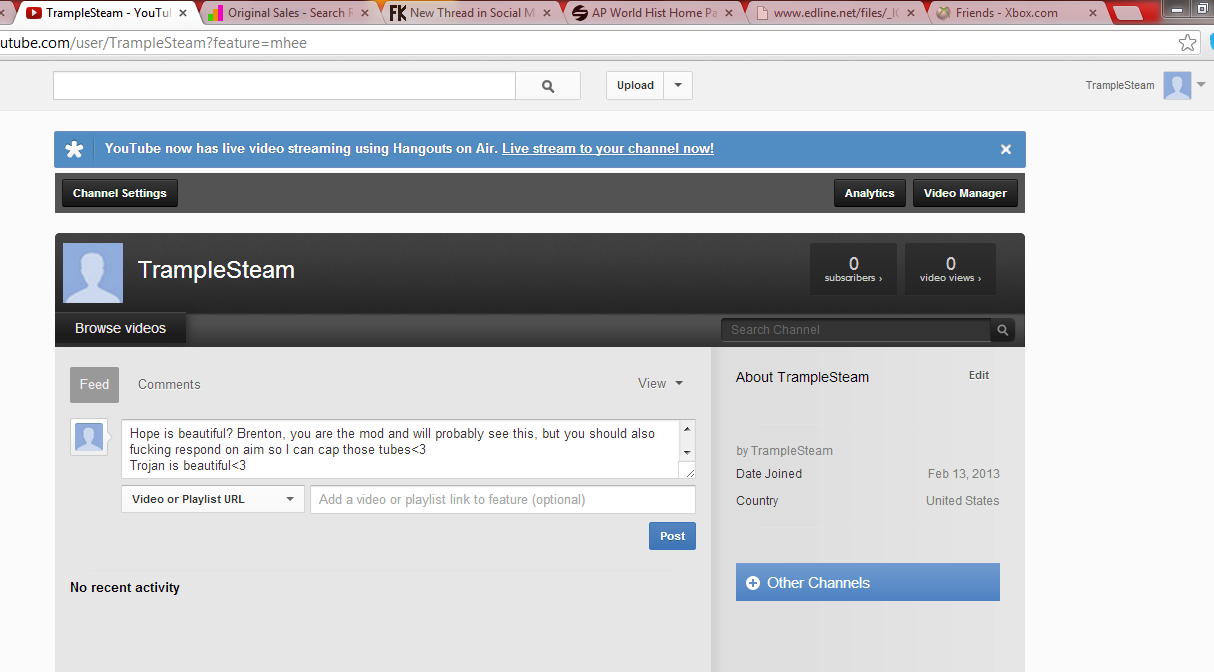The image size is (1214, 672).
Task: Select the Comments tab
Action: coord(169,384)
